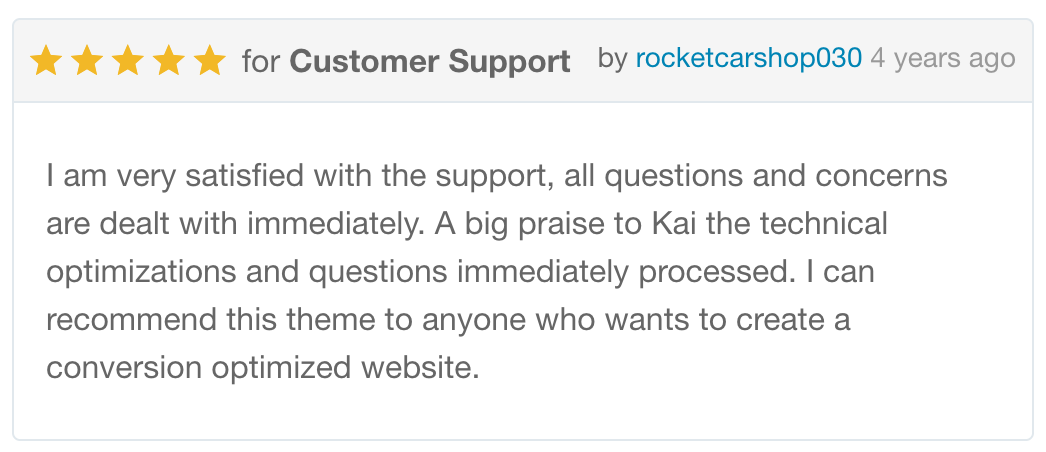Click the first gold rating star
1046x452 pixels.
(x=46, y=61)
